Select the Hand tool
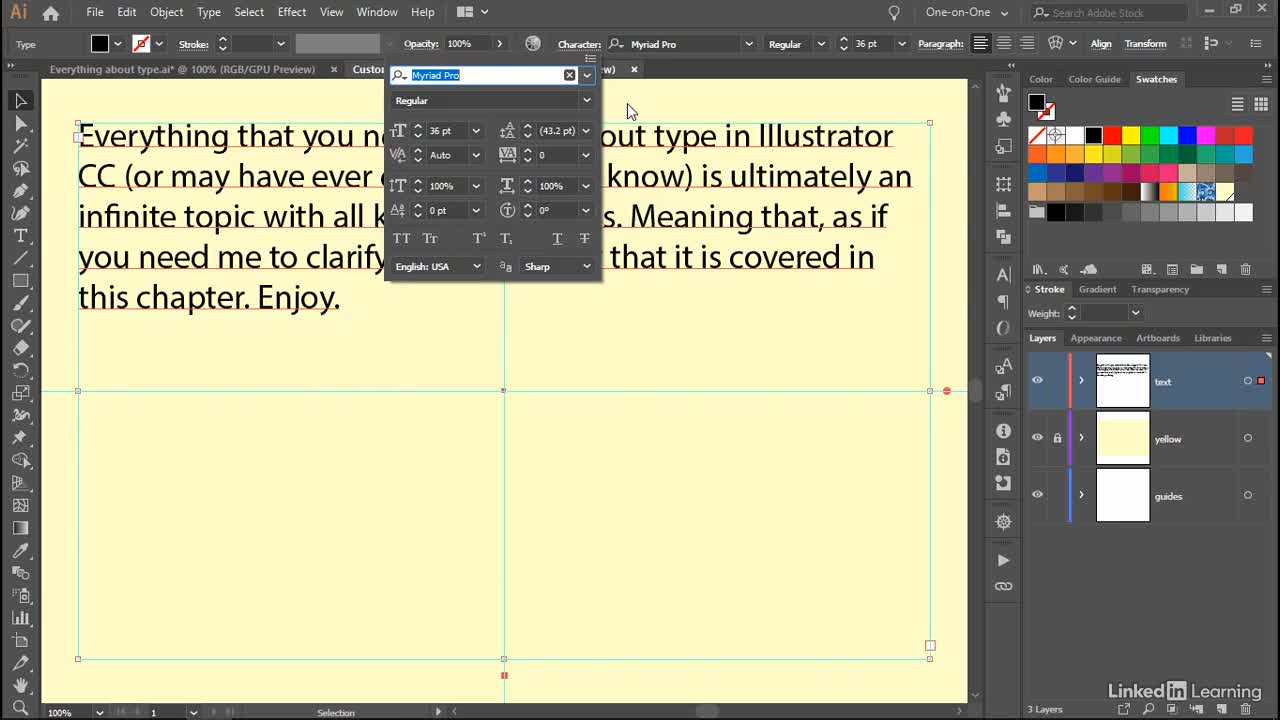1280x720 pixels. pos(20,686)
